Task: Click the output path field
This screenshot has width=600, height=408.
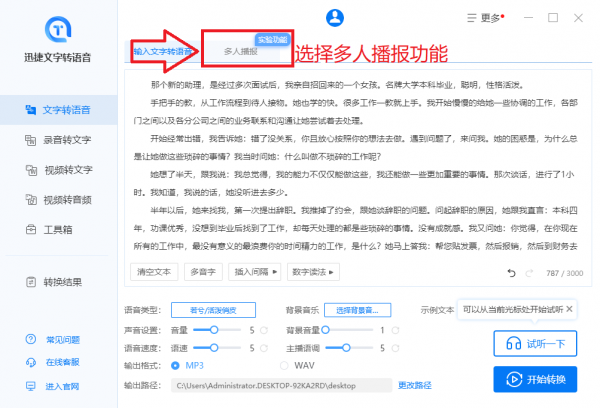Action: 282,385
